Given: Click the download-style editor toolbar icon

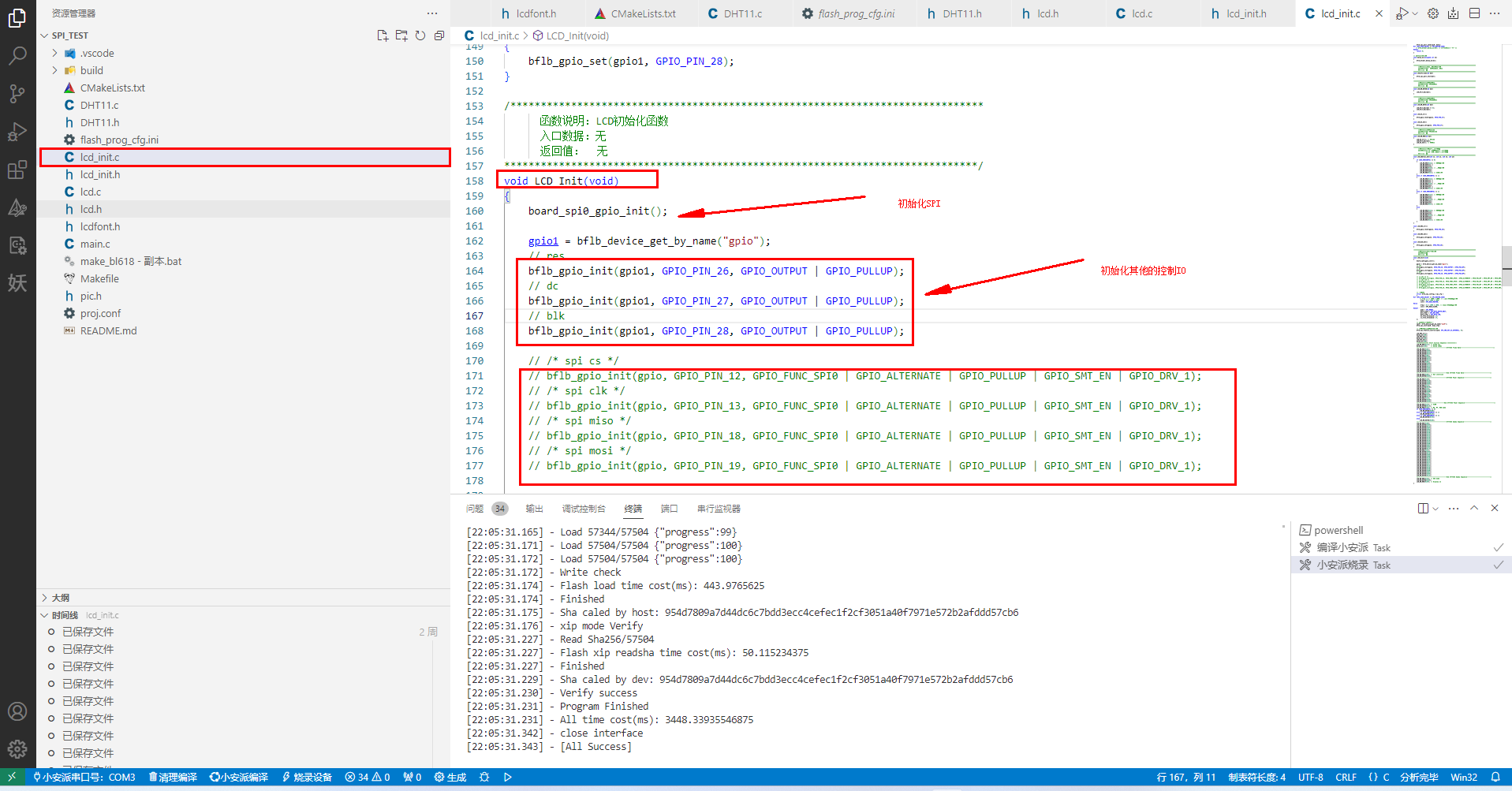Looking at the screenshot, I should pyautogui.click(x=1454, y=13).
